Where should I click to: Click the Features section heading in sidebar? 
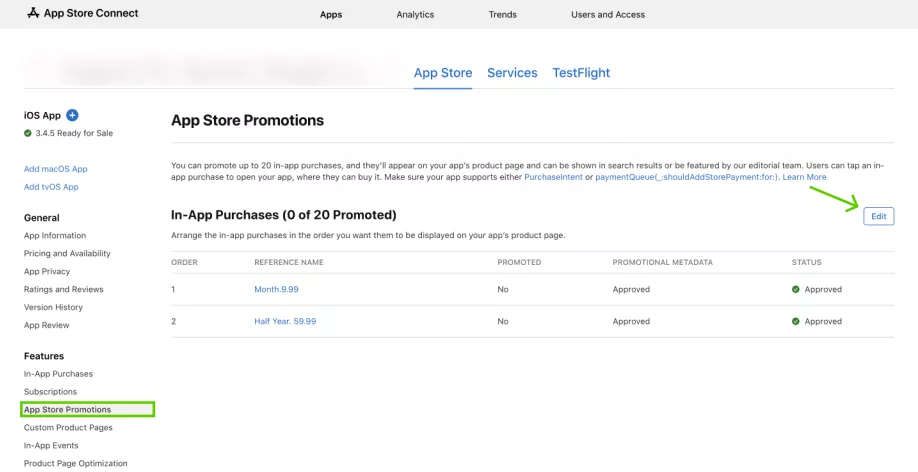pyautogui.click(x=44, y=356)
